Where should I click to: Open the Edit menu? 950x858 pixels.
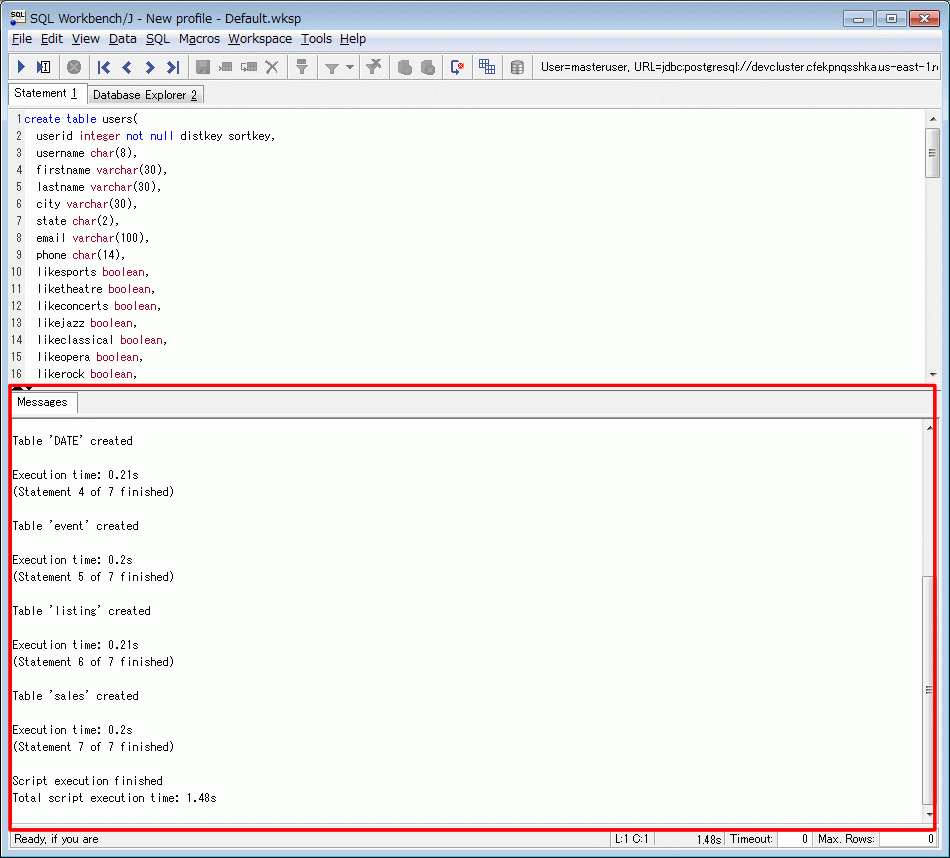click(52, 39)
